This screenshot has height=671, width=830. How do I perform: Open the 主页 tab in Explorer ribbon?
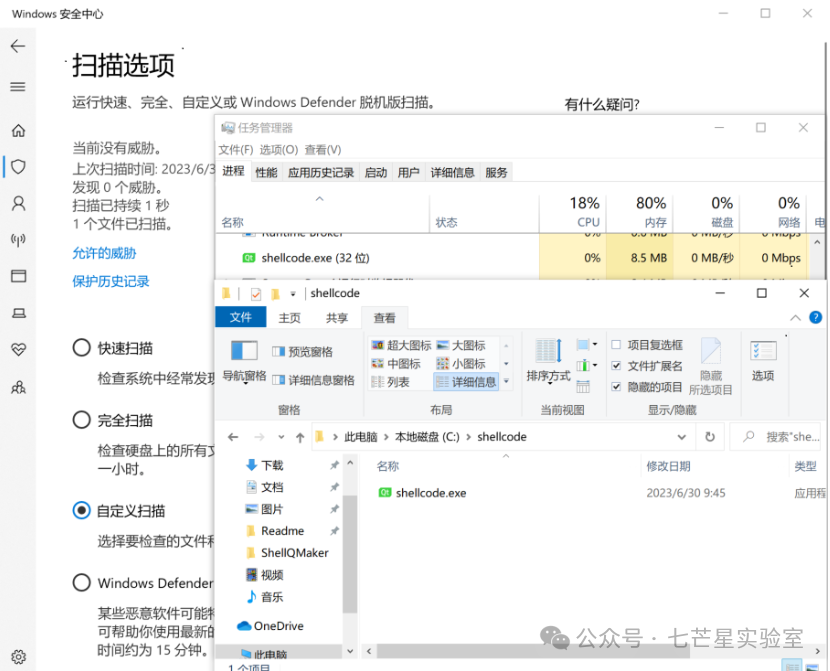coord(290,318)
